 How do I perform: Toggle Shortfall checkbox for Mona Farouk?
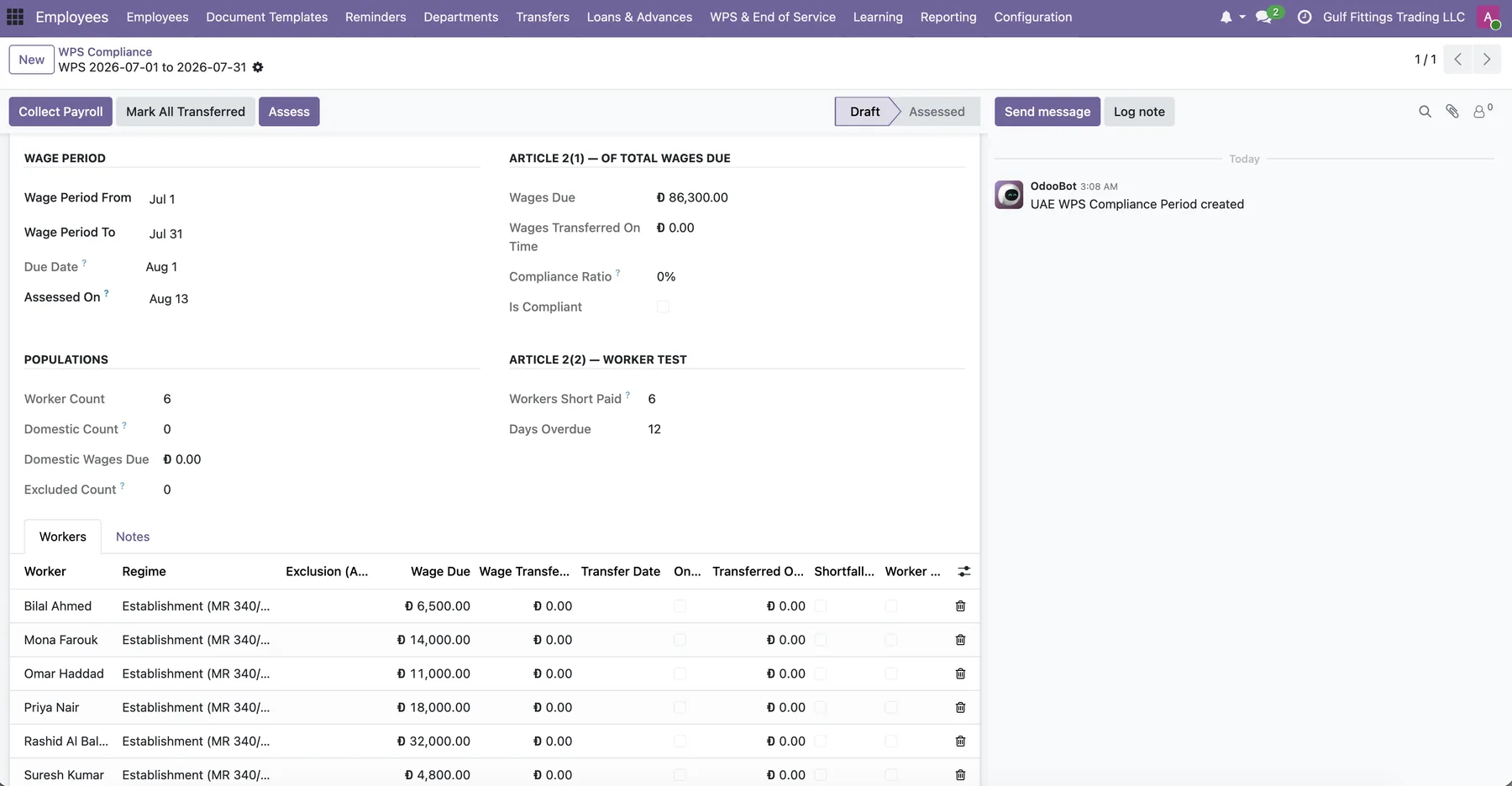pyautogui.click(x=821, y=640)
